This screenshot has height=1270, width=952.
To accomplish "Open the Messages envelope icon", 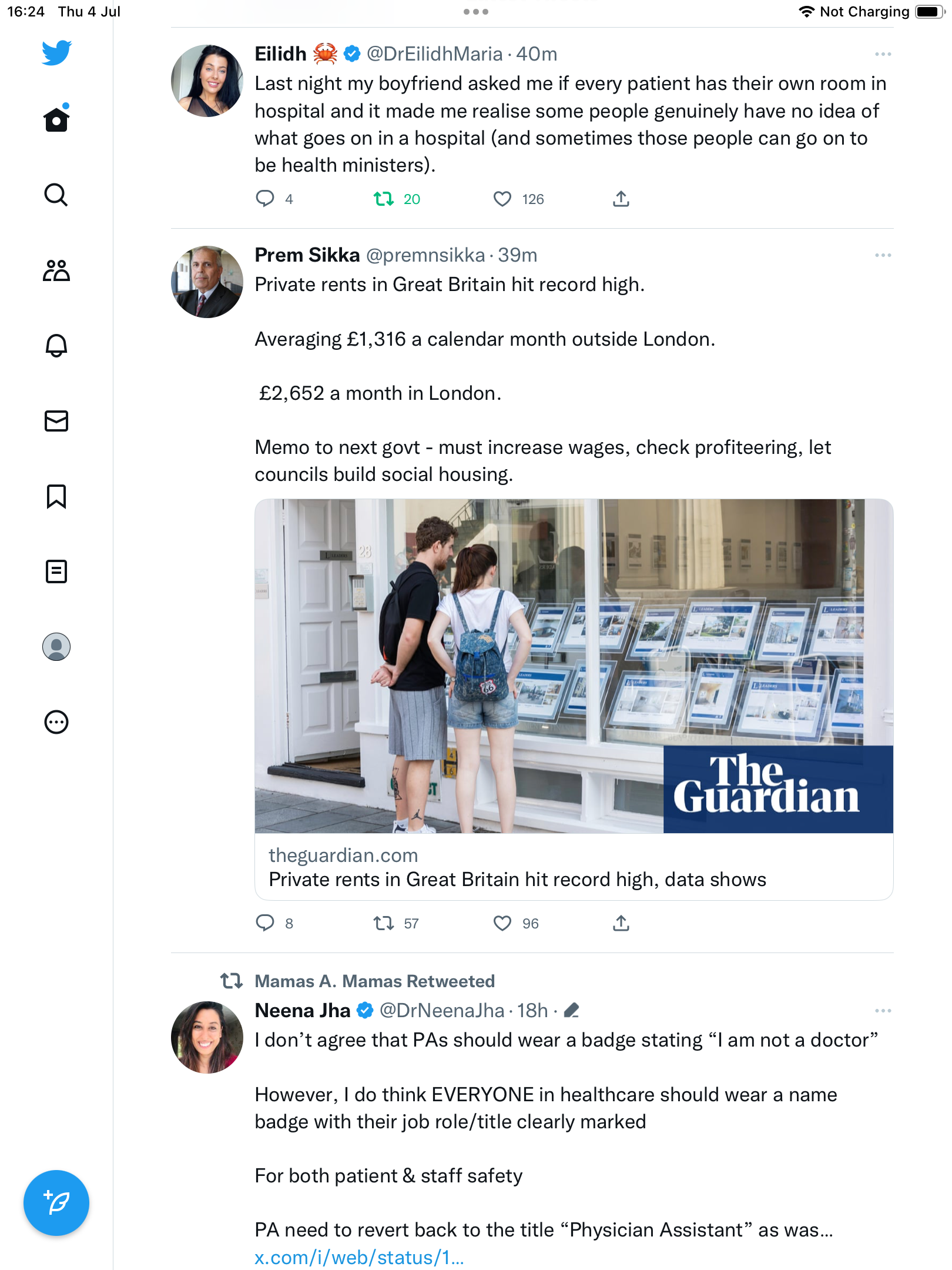I will point(56,421).
